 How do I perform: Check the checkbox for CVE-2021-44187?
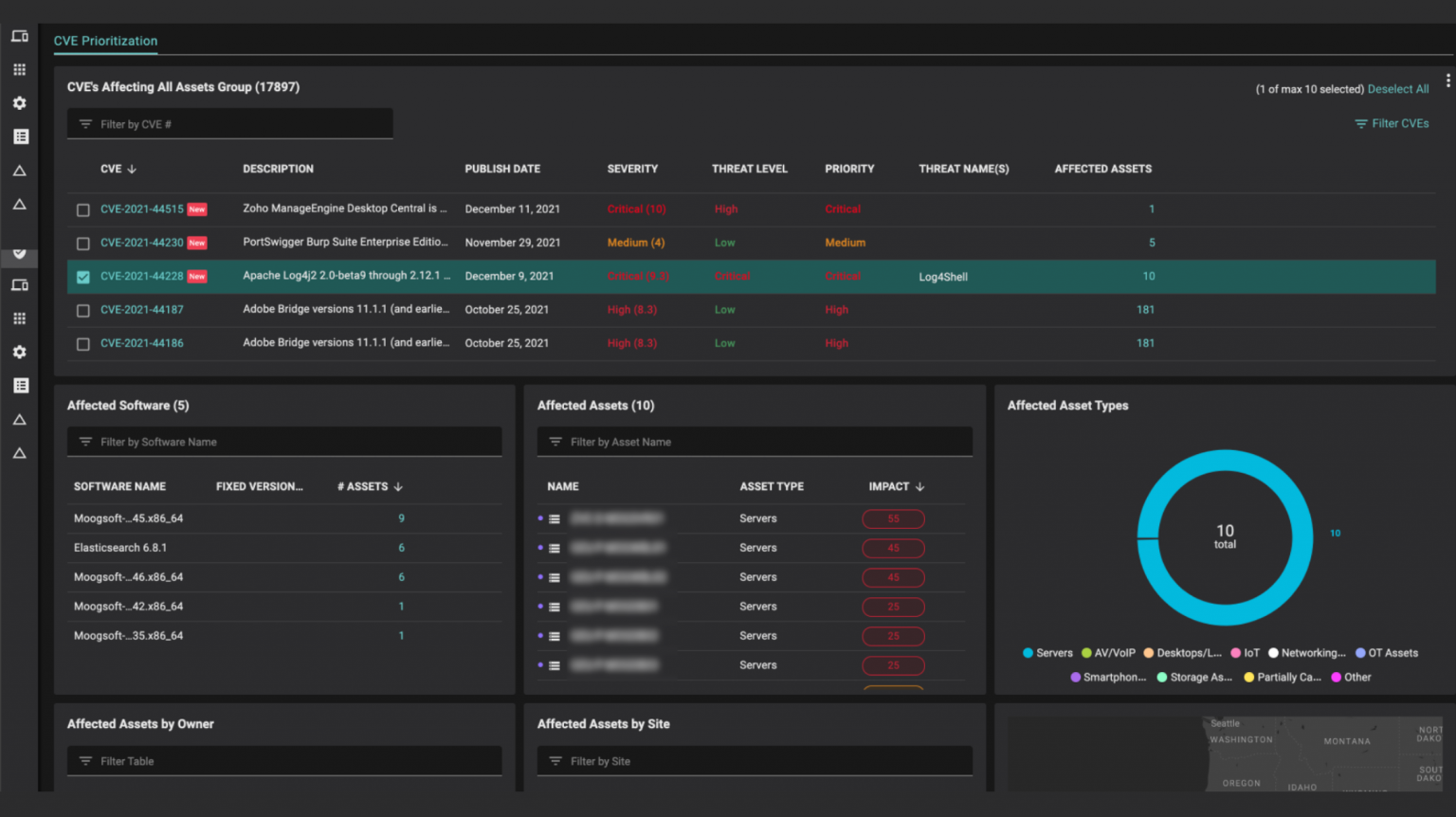click(x=82, y=309)
